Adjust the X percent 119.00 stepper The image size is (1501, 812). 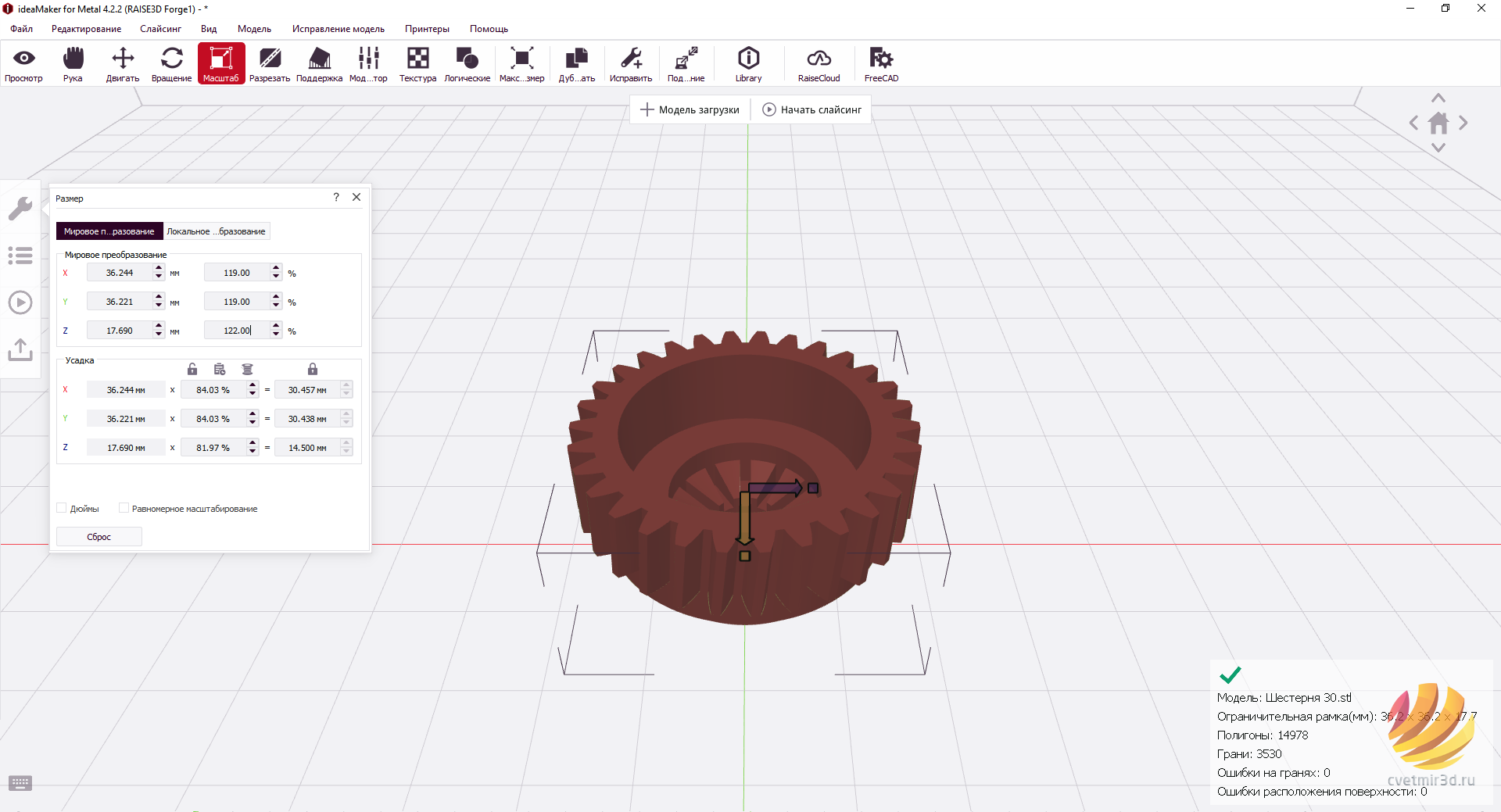[x=276, y=273]
